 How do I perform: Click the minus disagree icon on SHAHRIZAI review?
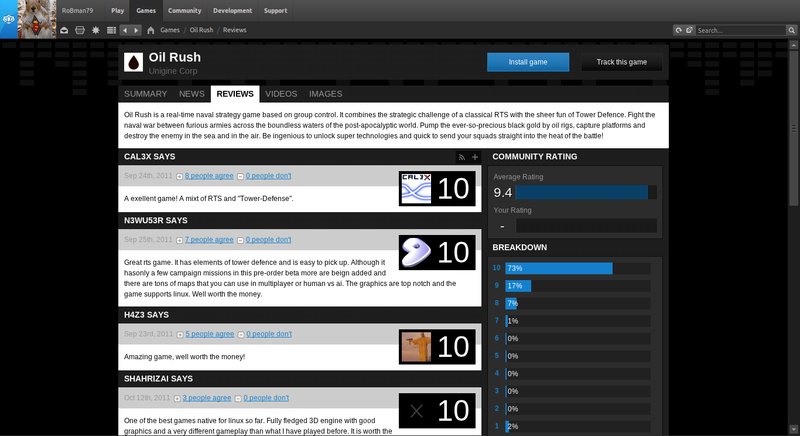coord(238,398)
